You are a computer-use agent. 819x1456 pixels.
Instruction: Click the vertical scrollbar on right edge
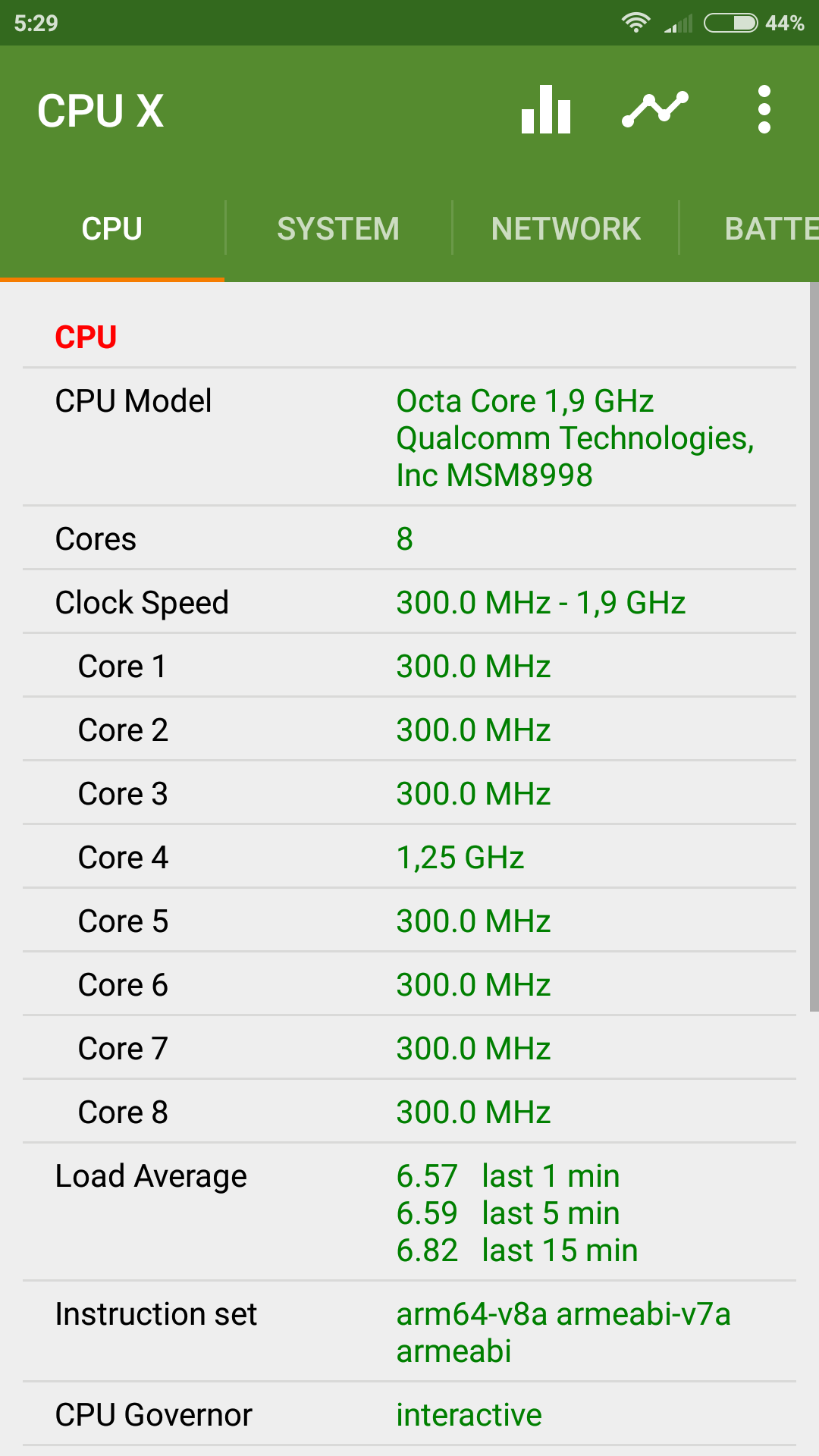tap(814, 646)
